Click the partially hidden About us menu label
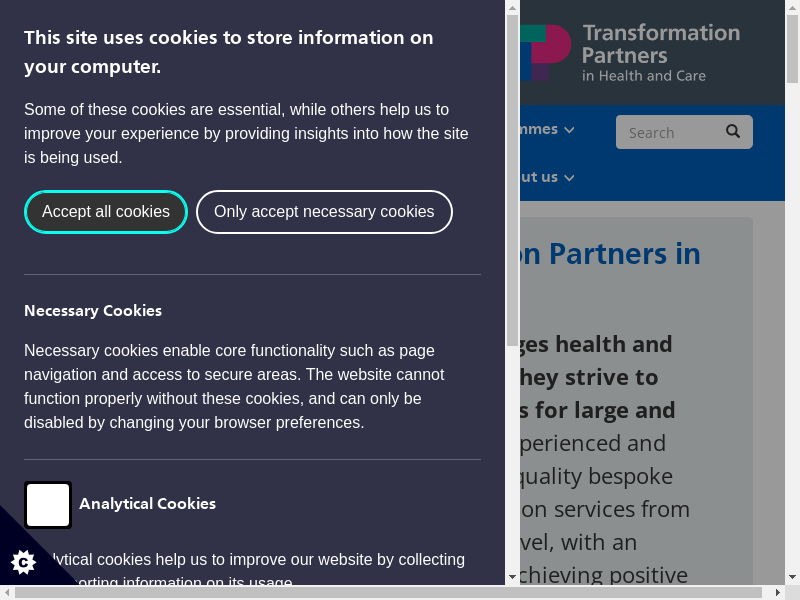 (x=540, y=177)
